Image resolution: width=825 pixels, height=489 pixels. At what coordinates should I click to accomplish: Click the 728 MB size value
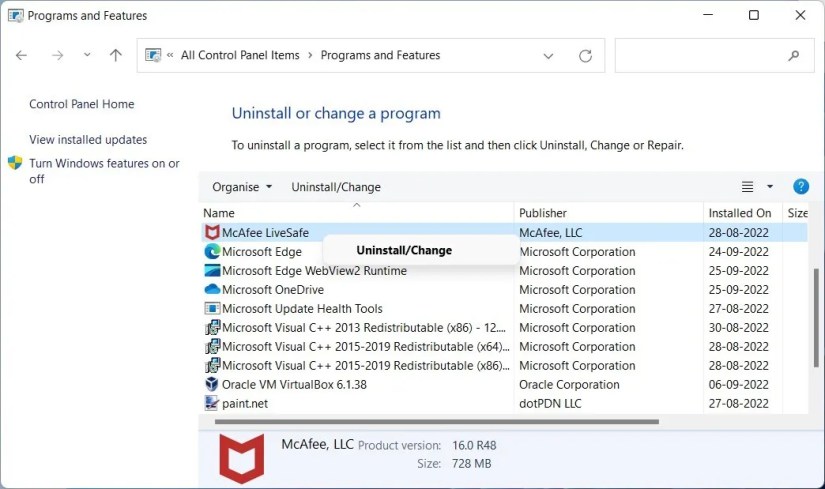(x=471, y=464)
